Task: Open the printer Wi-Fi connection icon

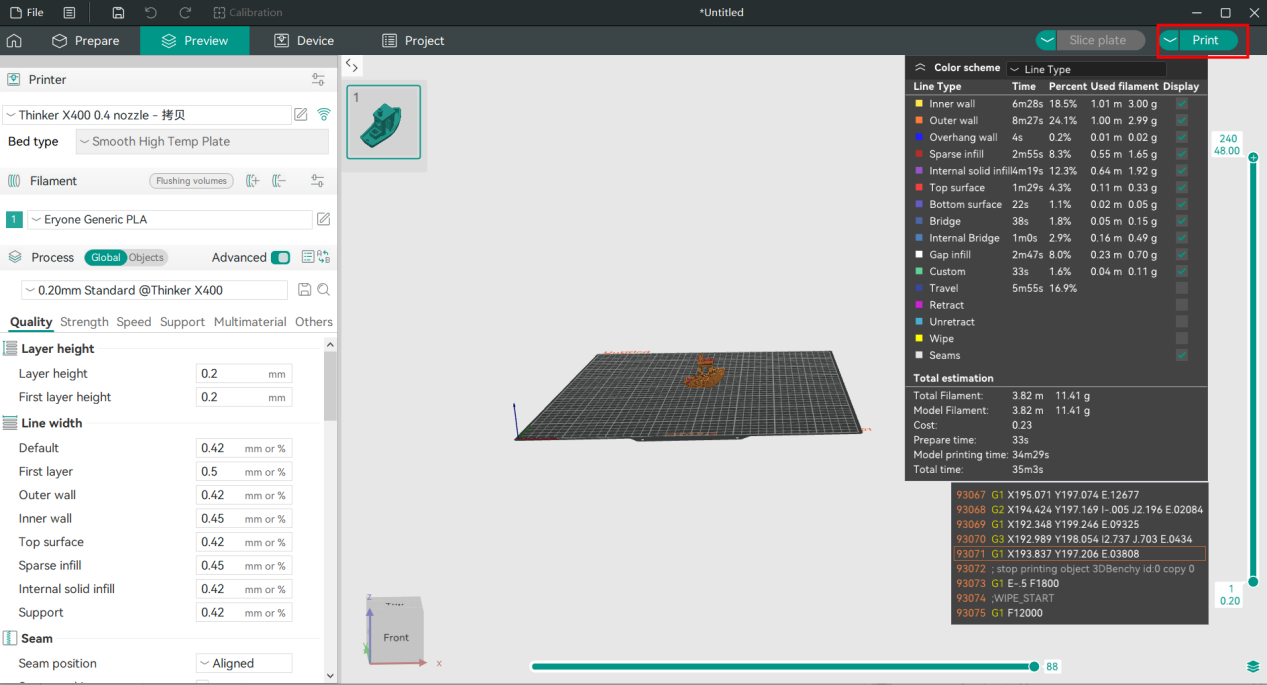Action: [324, 115]
